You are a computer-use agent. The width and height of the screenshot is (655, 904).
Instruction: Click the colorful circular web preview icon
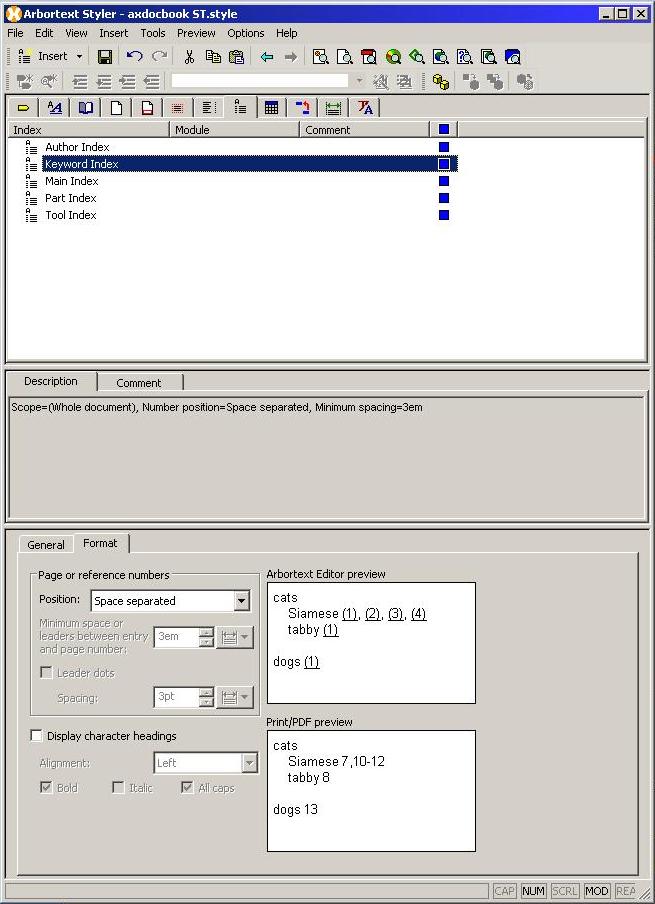[393, 56]
